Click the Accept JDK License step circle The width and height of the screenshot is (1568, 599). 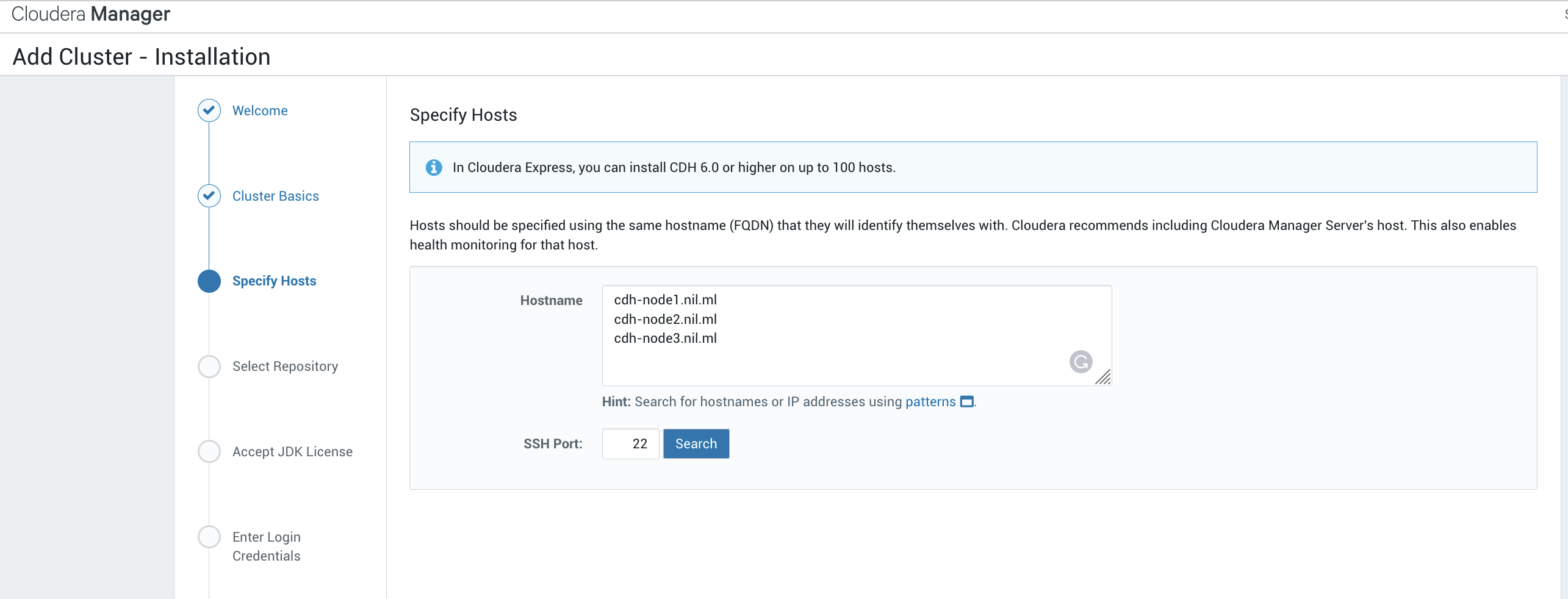[209, 451]
